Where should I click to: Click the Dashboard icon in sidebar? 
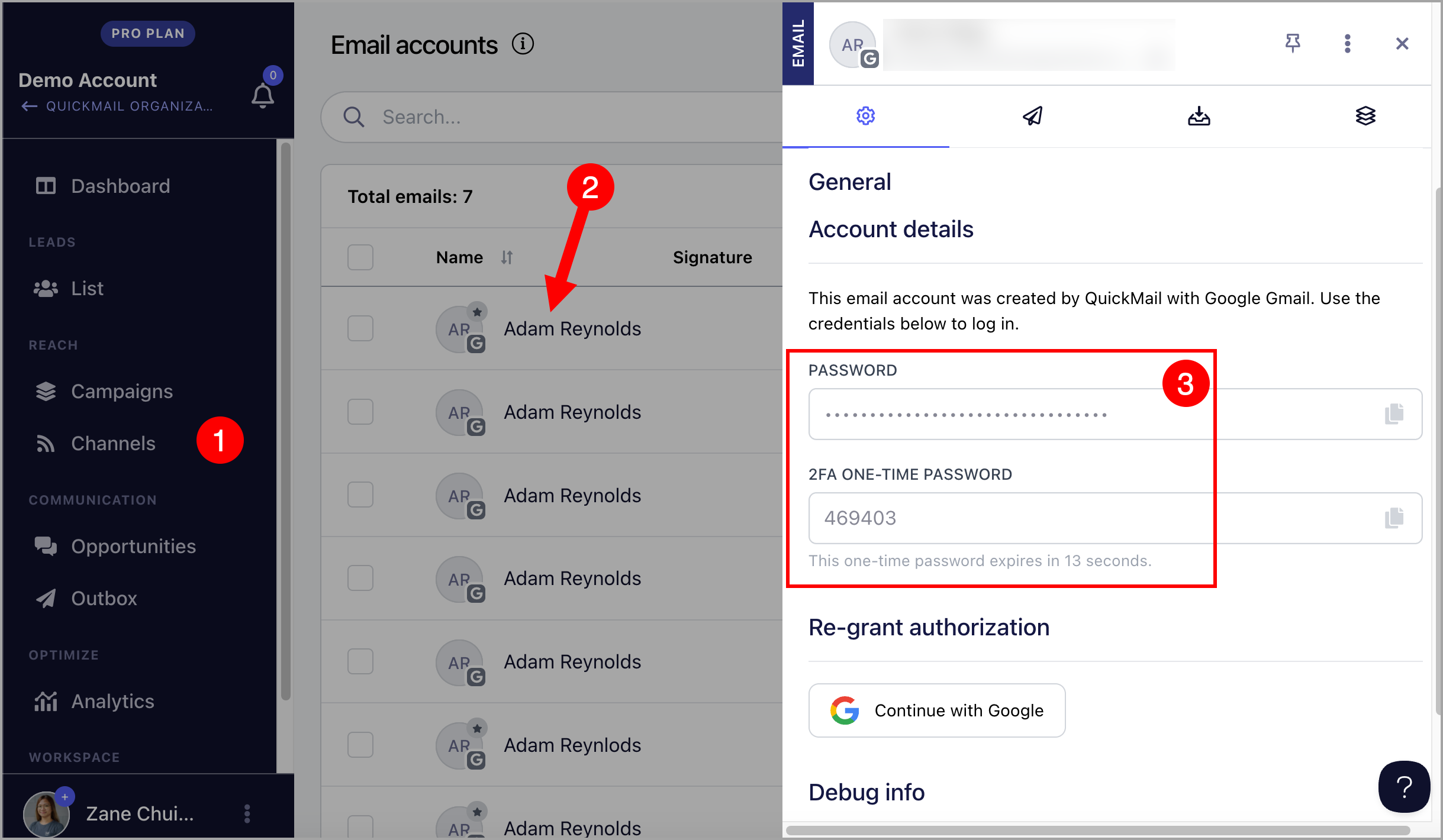tap(46, 186)
